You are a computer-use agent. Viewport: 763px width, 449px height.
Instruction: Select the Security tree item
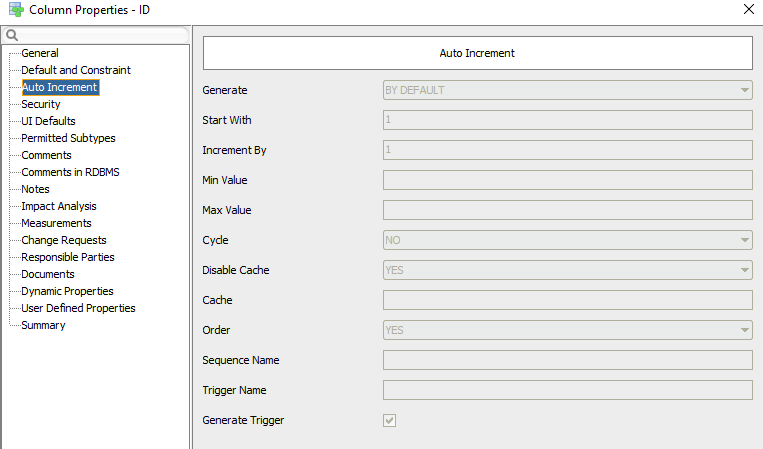click(x=41, y=104)
